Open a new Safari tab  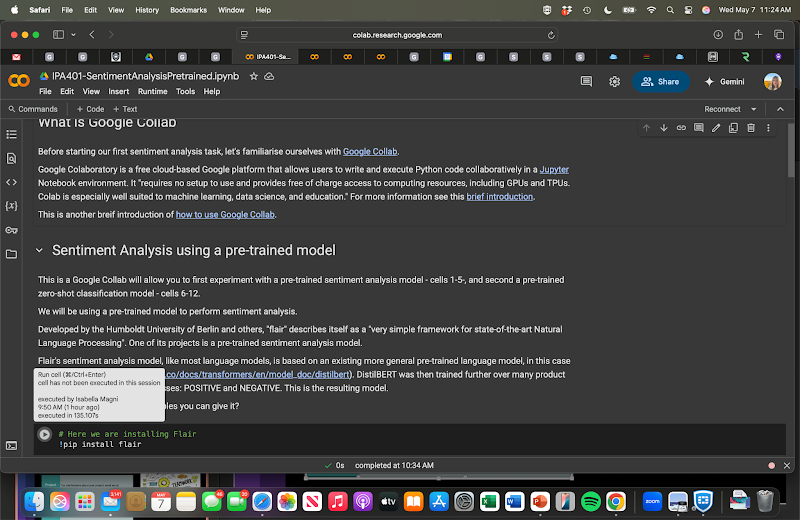click(x=758, y=35)
